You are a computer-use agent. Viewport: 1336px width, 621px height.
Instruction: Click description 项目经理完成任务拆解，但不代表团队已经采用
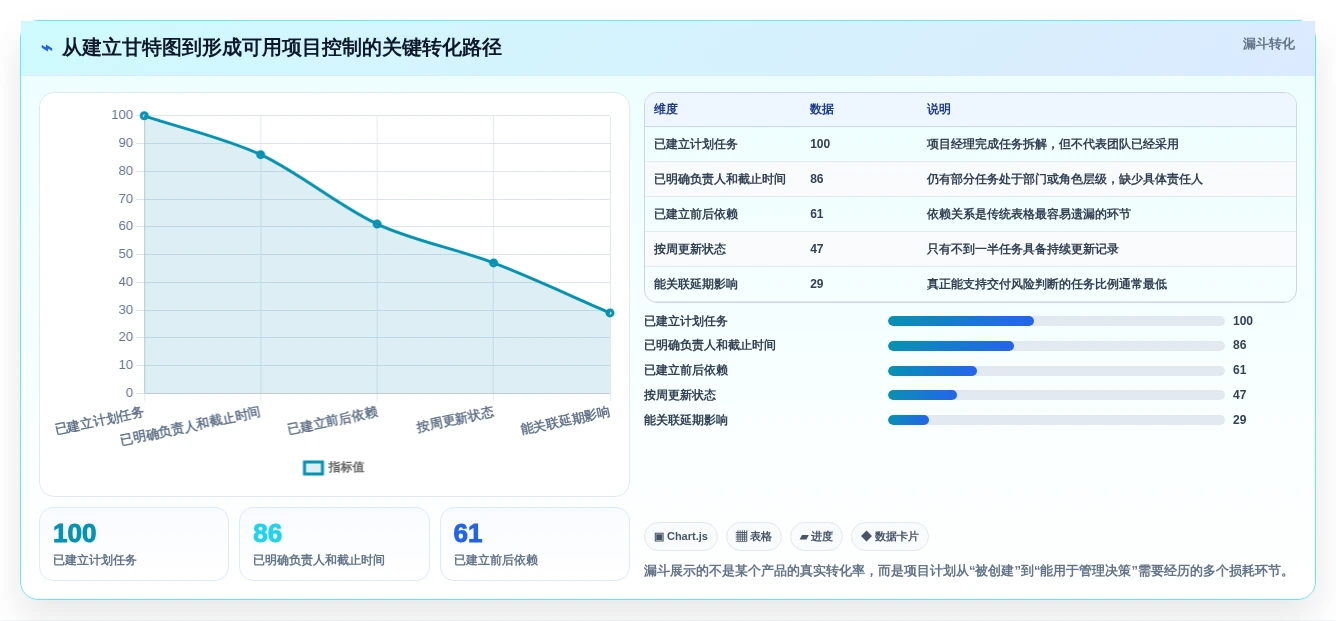pyautogui.click(x=1053, y=144)
